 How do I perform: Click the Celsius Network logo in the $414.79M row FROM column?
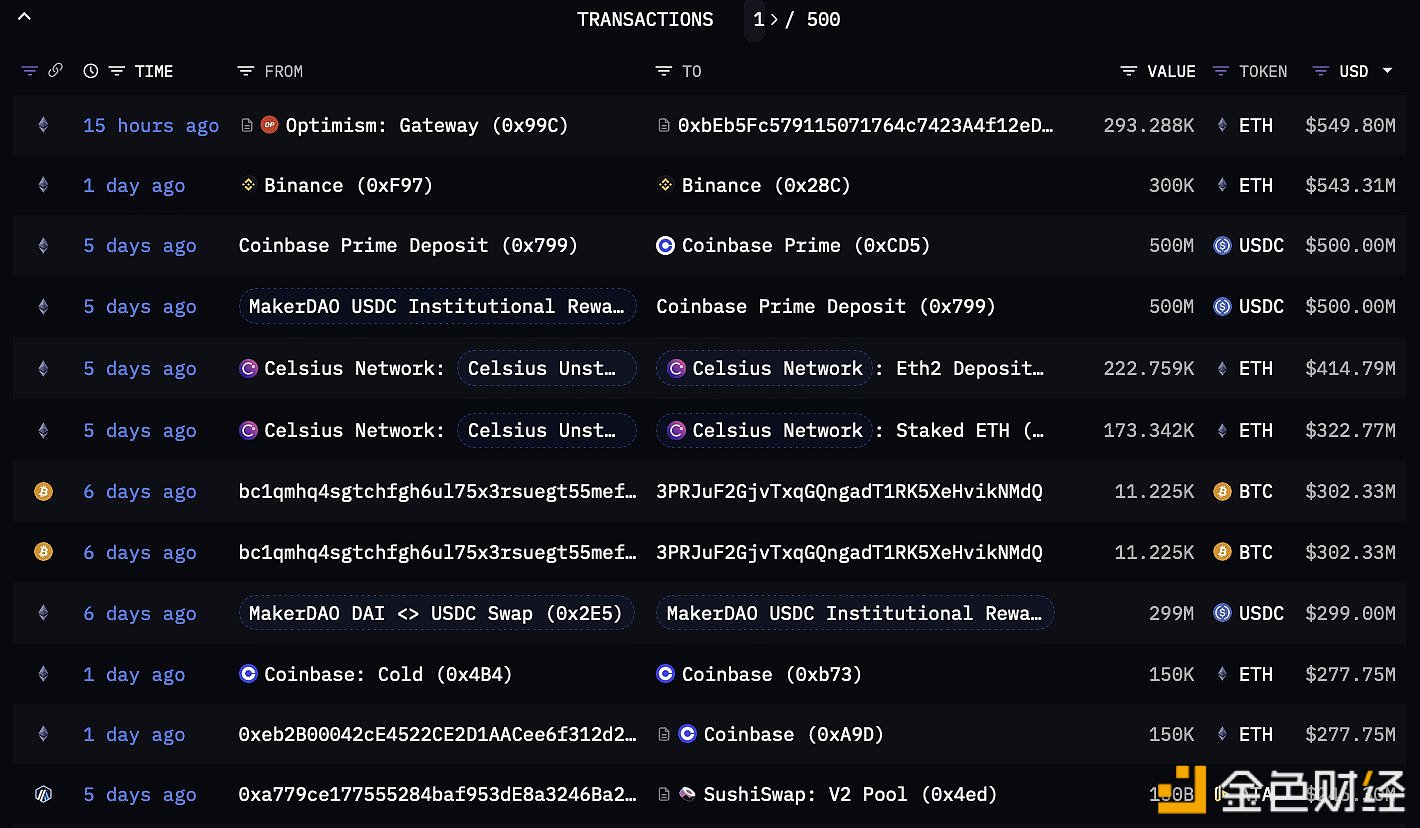(249, 368)
